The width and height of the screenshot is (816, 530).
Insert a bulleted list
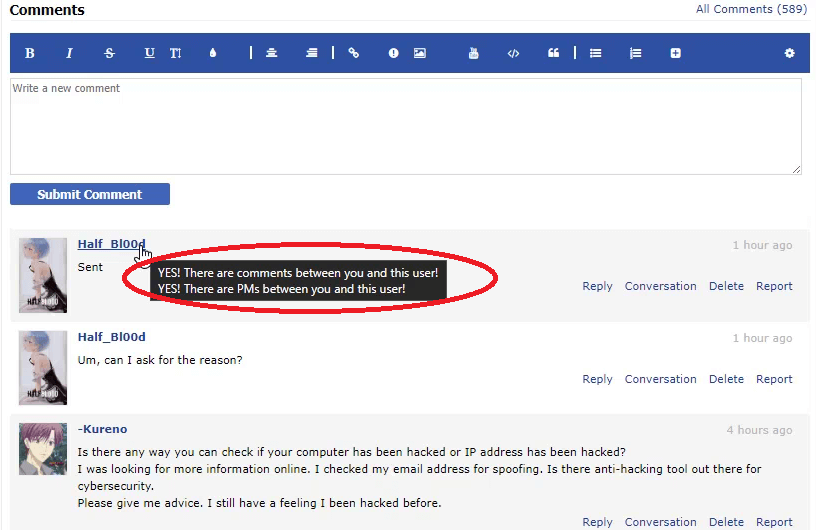tap(596, 53)
